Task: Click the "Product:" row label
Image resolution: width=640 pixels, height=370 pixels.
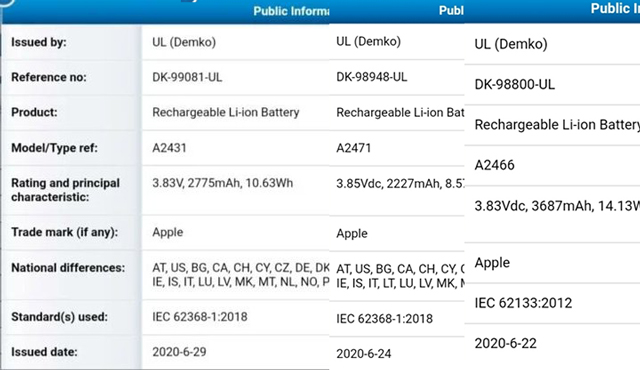Action: pyautogui.click(x=34, y=112)
